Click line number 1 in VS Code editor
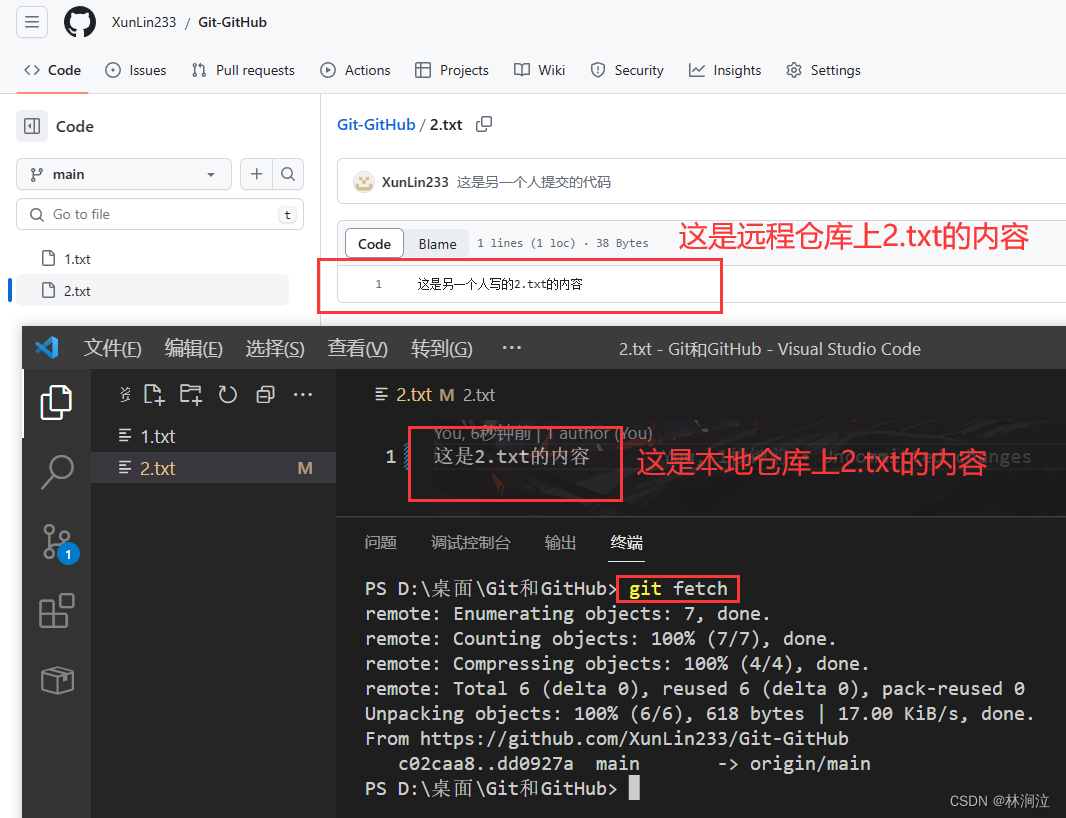Screen dimensions: 1066x818 click(x=390, y=456)
